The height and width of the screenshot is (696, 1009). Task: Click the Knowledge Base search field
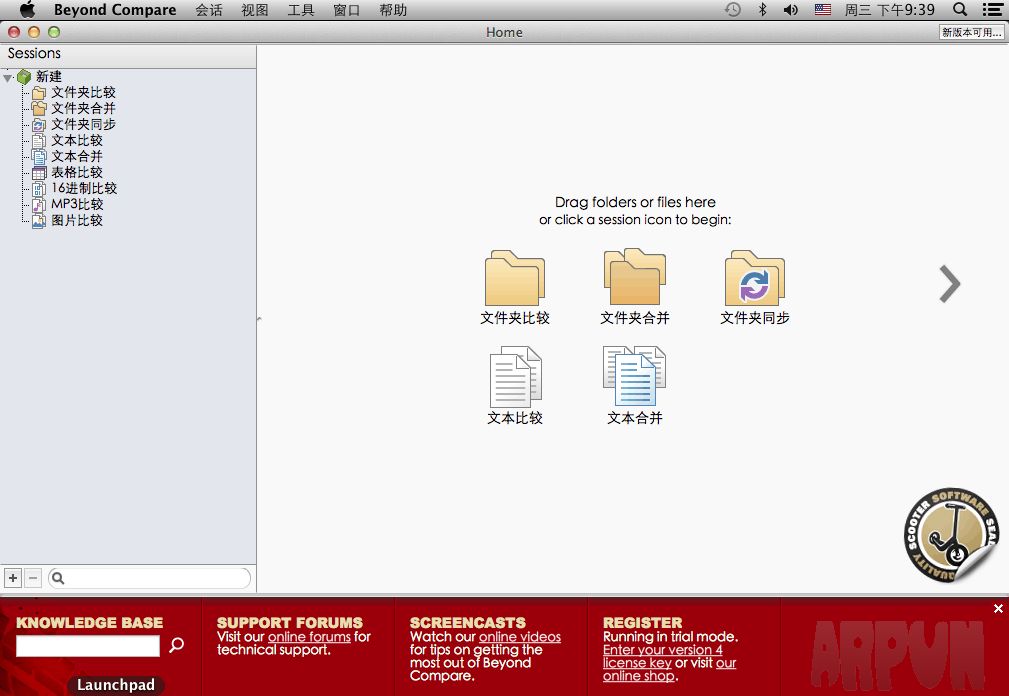88,646
